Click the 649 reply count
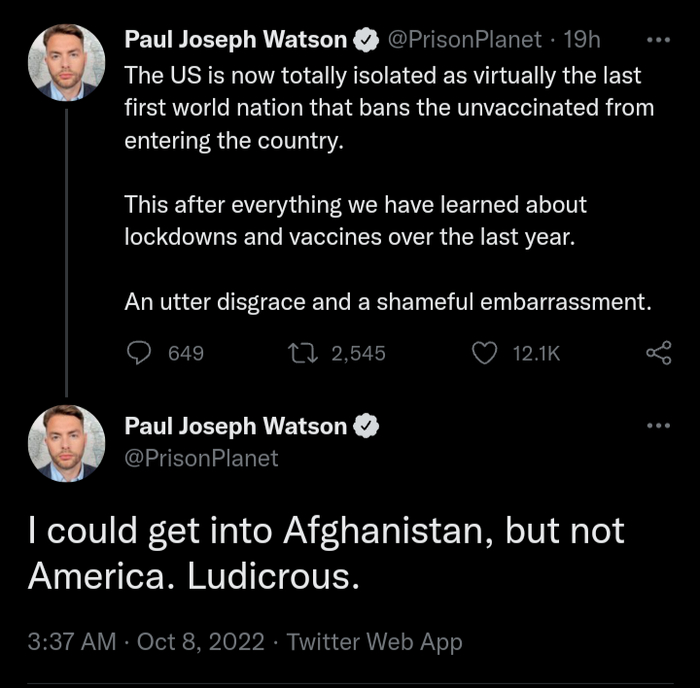Image resolution: width=700 pixels, height=688 pixels. [186, 353]
